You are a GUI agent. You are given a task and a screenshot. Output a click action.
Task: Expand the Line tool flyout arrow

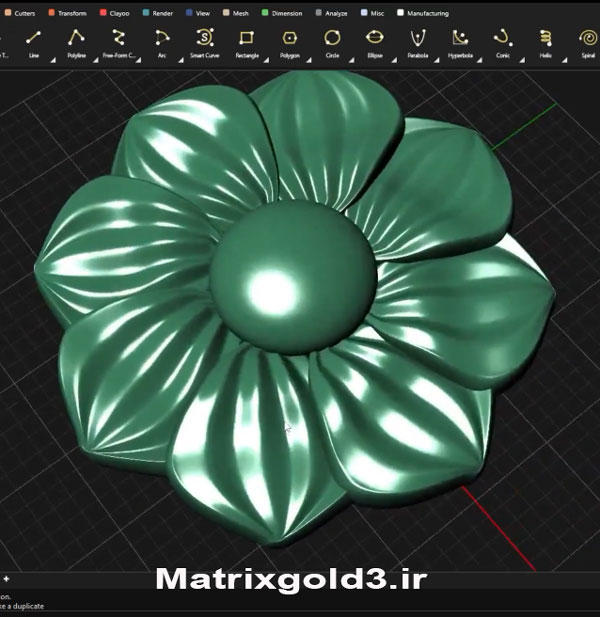click(x=53, y=60)
